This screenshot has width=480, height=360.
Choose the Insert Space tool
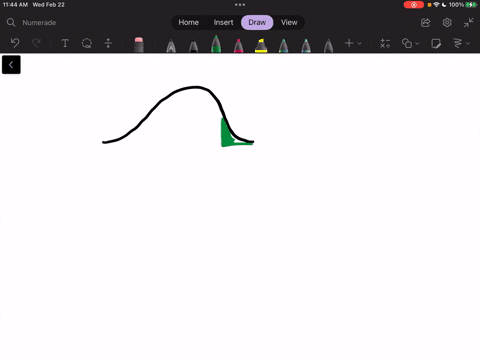pyautogui.click(x=108, y=43)
